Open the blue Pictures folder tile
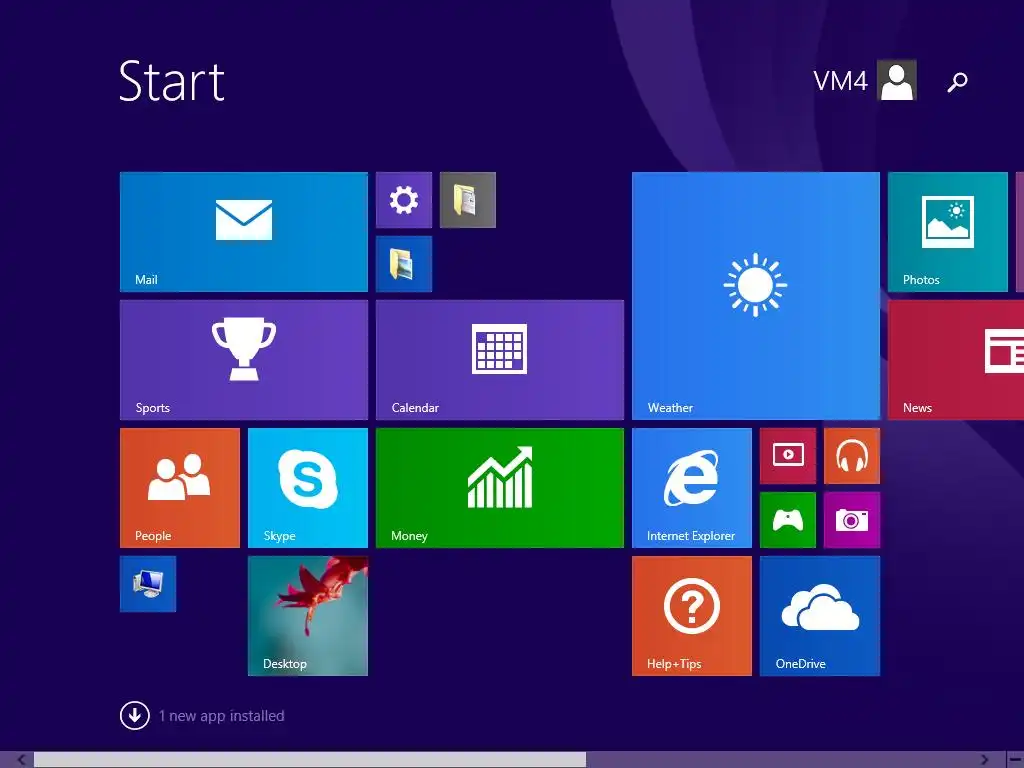This screenshot has width=1024, height=768. (x=404, y=264)
